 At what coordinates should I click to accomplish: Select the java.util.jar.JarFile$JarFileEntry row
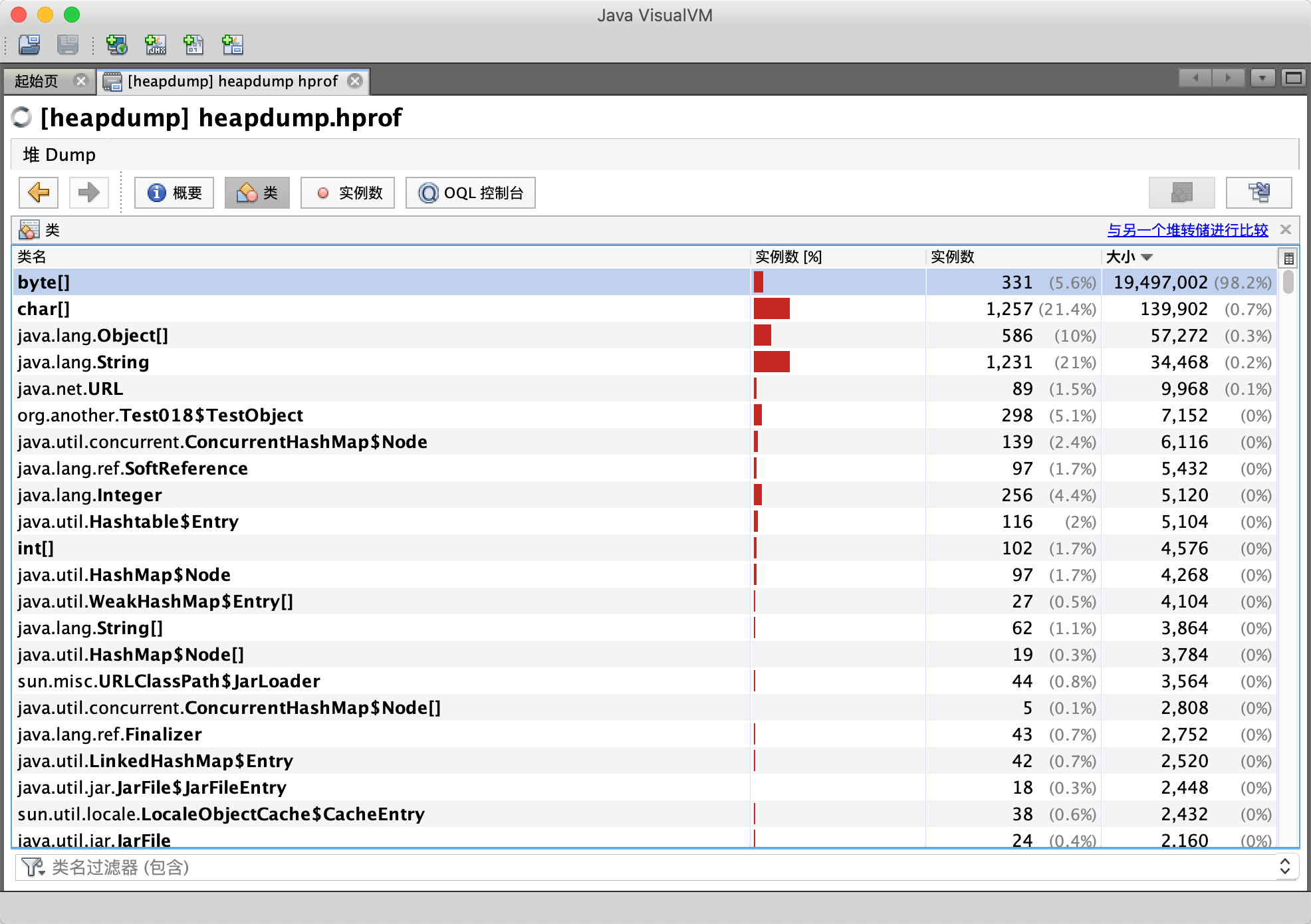tap(645, 787)
